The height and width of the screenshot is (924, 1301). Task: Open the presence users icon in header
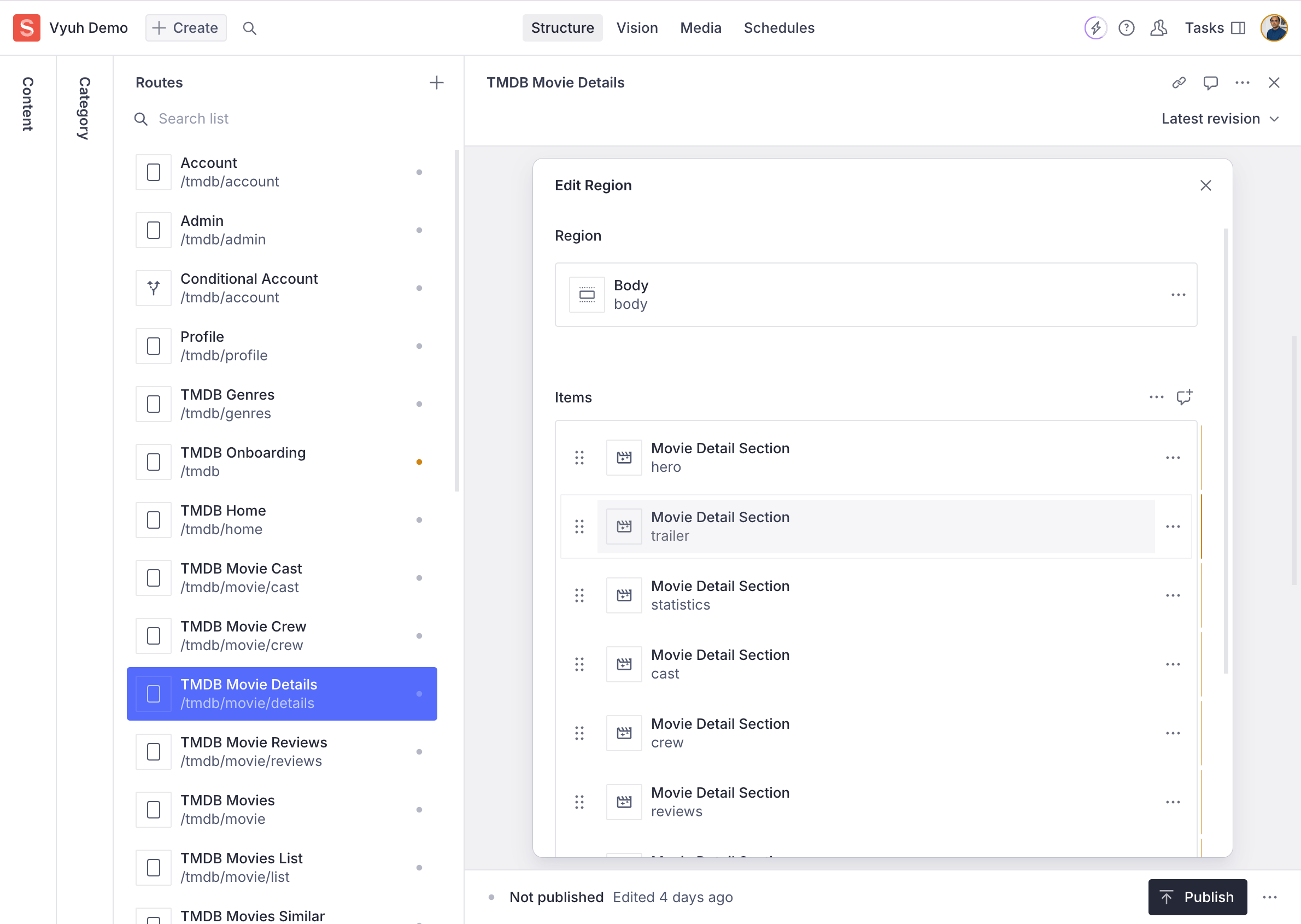tap(1158, 28)
